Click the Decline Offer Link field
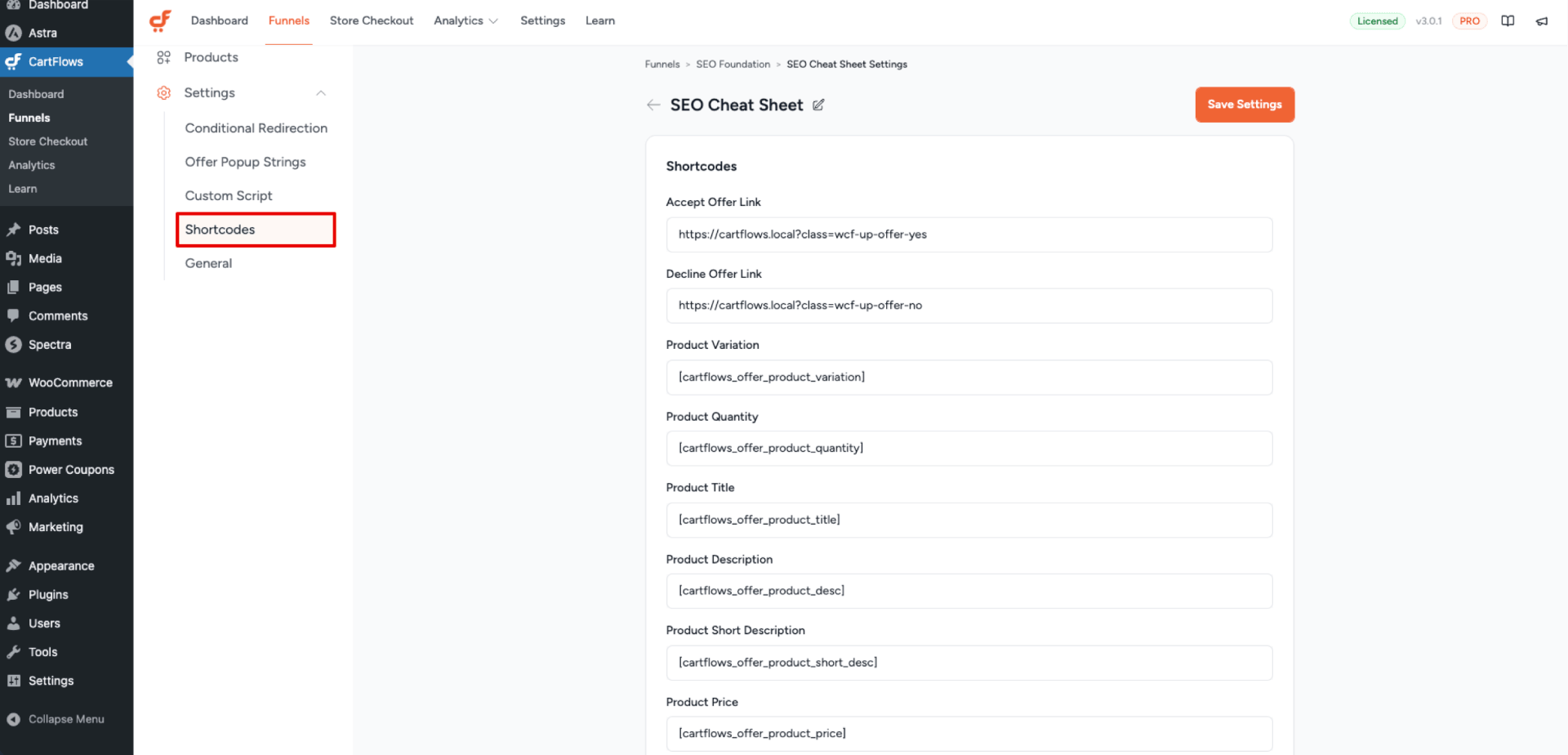1568x755 pixels. click(x=969, y=306)
